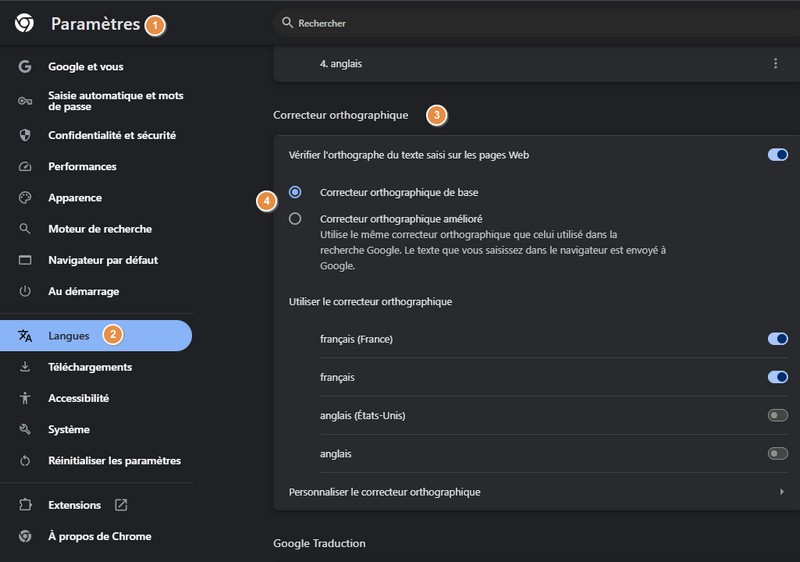Viewport: 800px width, 562px height.
Task: Open À propos de Chrome
Action: pyautogui.click(x=99, y=536)
